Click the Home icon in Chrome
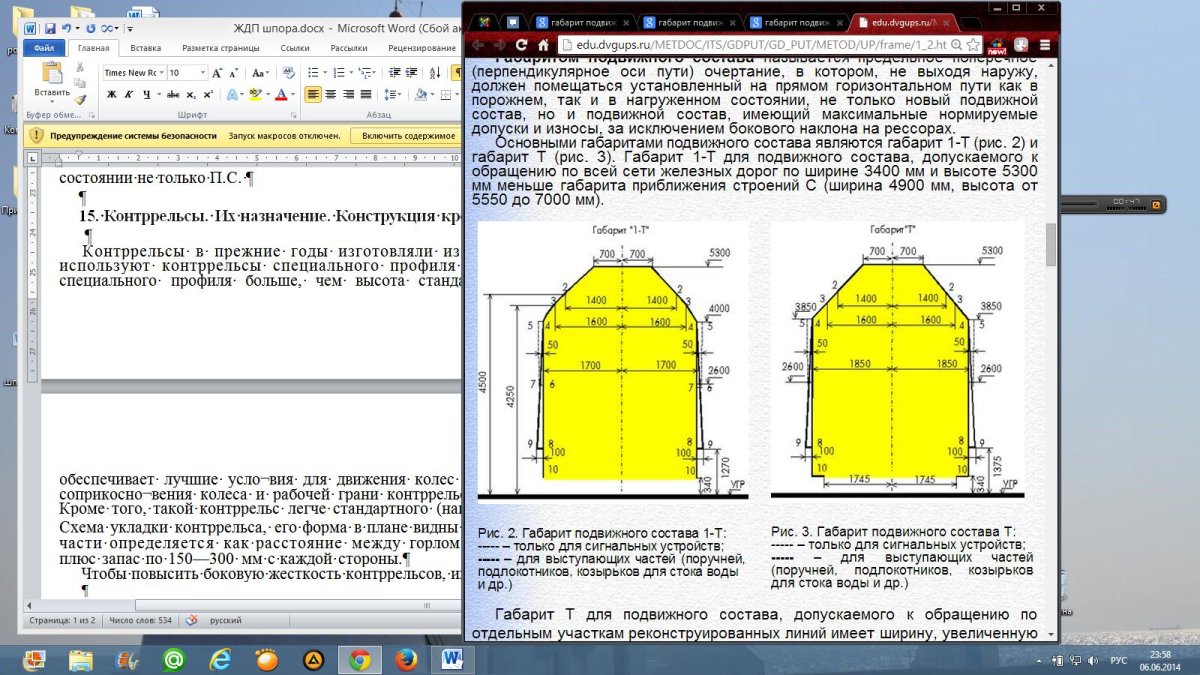1200x675 pixels. click(x=543, y=45)
